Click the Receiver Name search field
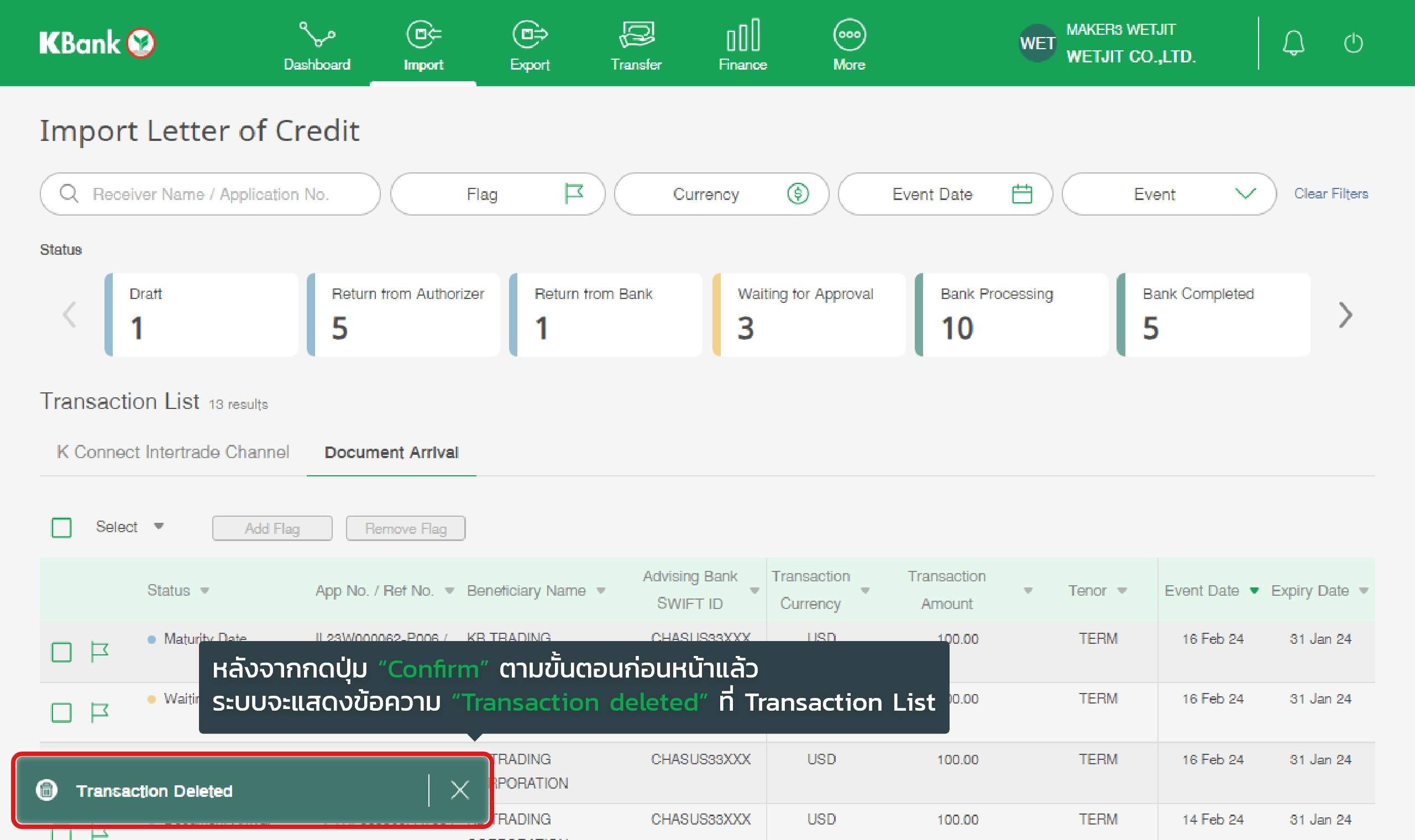 pyautogui.click(x=210, y=194)
